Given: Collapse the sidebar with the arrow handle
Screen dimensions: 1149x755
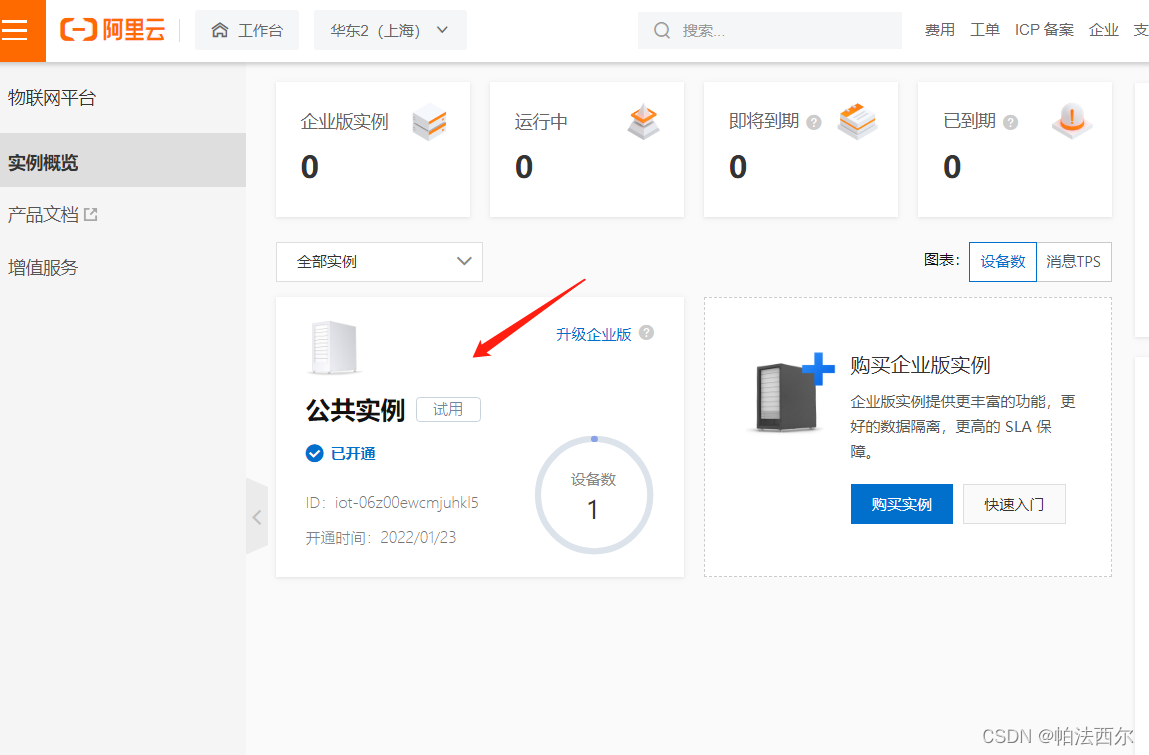Looking at the screenshot, I should [x=256, y=517].
